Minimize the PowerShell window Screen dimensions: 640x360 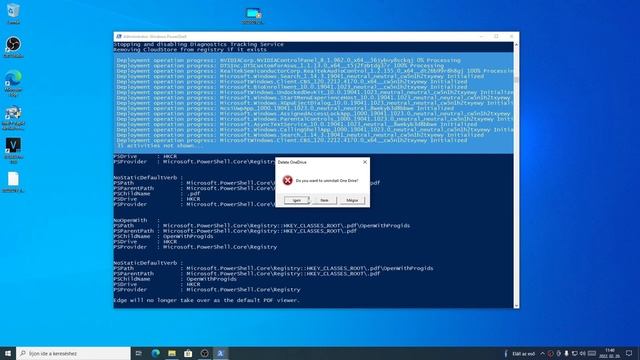pos(482,36)
